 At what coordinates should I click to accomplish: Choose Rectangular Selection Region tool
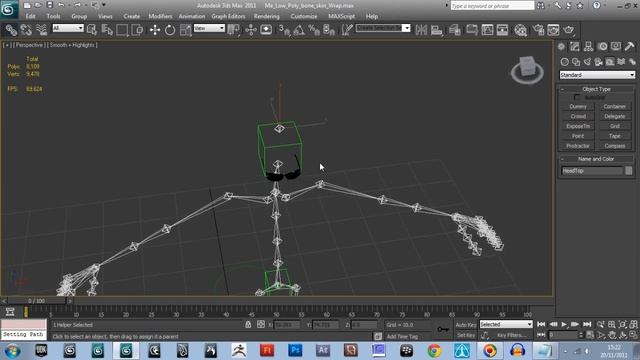pyautogui.click(x=122, y=30)
